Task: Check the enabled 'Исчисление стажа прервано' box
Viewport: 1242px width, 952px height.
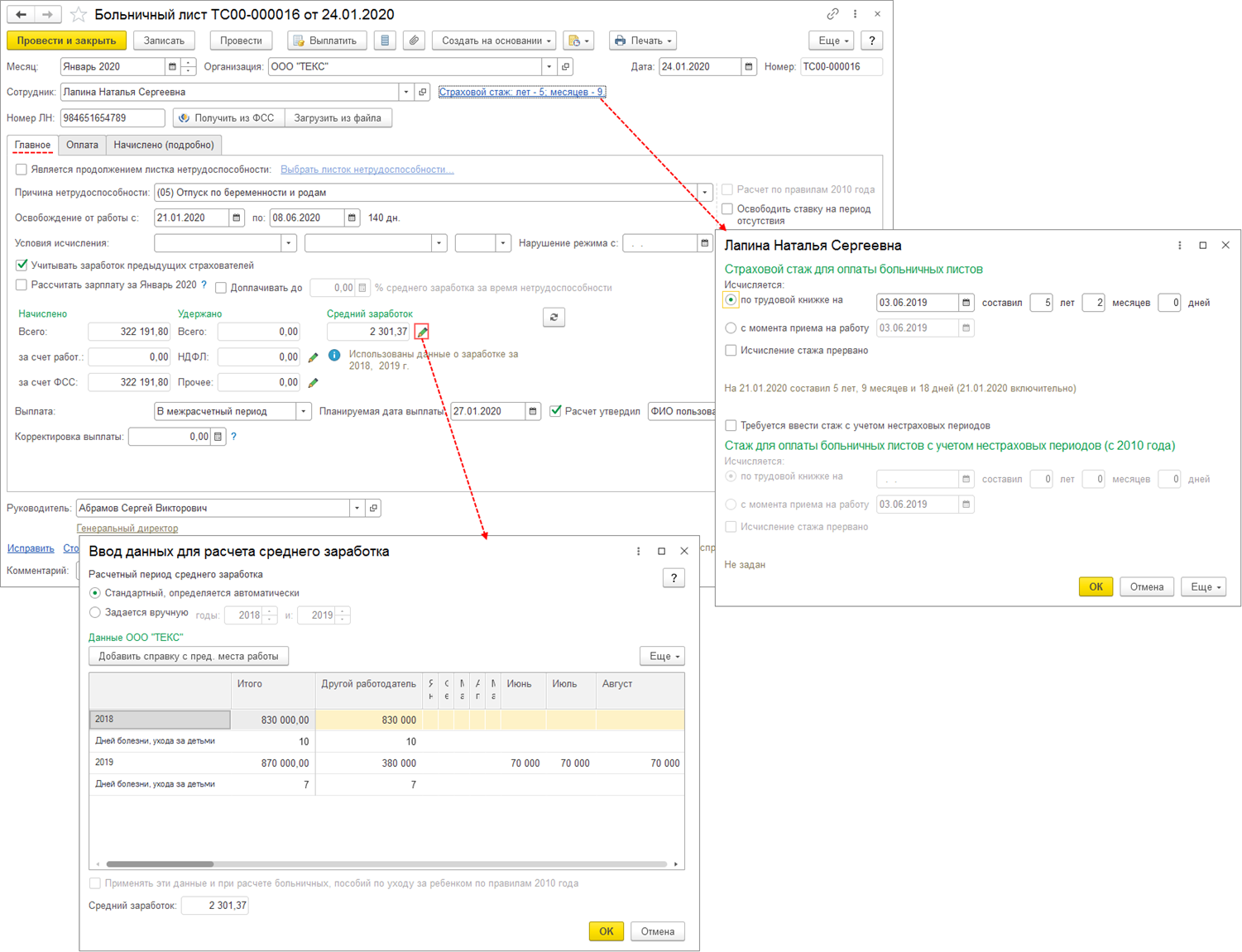Action: (731, 351)
